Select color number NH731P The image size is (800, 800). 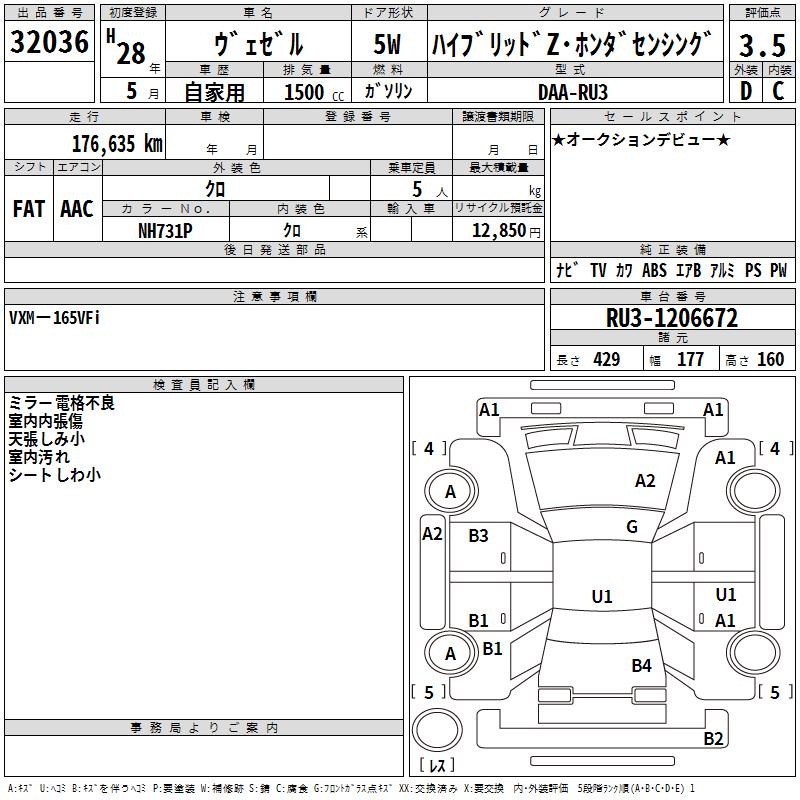pyautogui.click(x=165, y=231)
